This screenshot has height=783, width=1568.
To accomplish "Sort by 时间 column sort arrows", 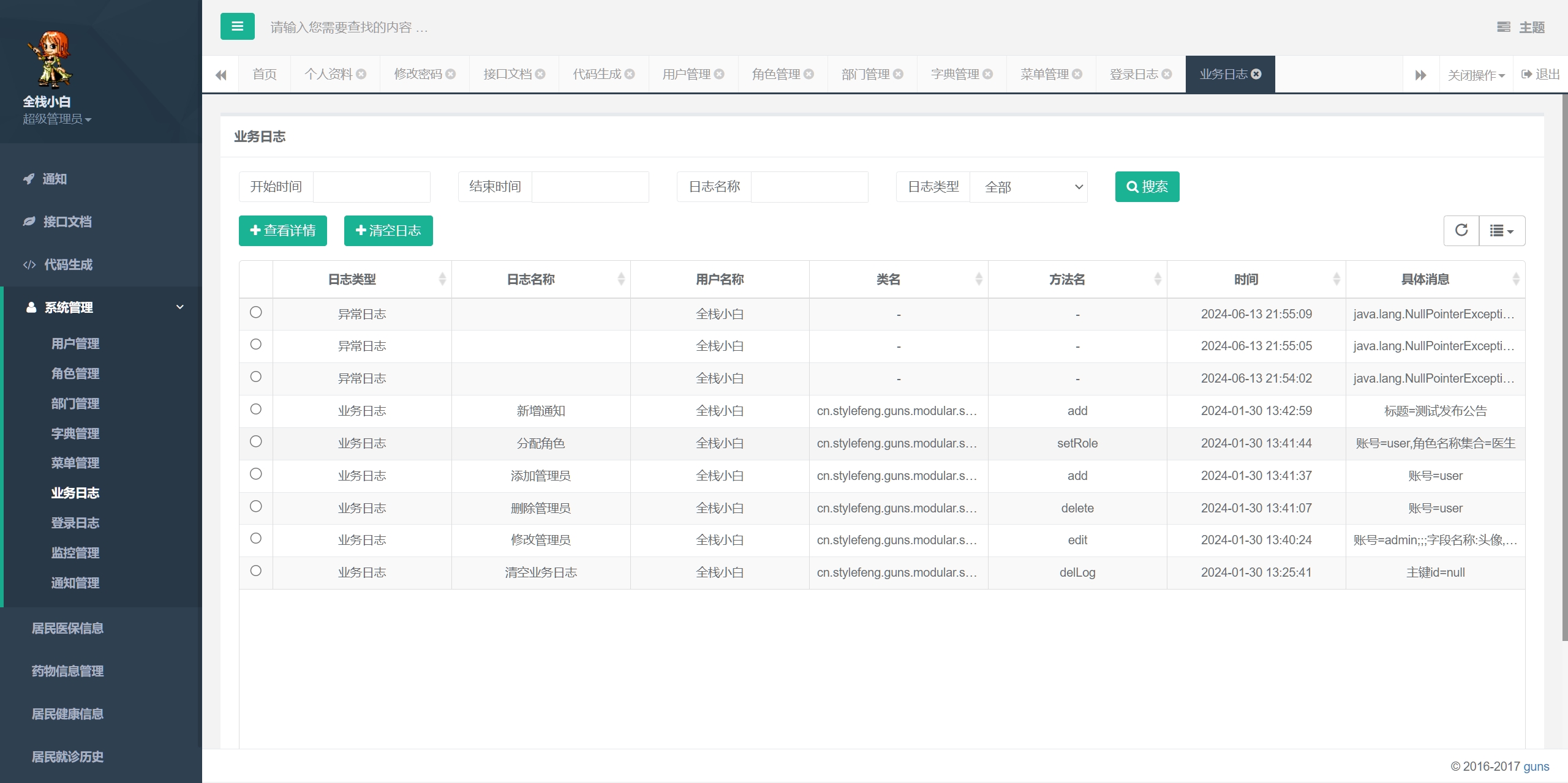I will point(1336,279).
